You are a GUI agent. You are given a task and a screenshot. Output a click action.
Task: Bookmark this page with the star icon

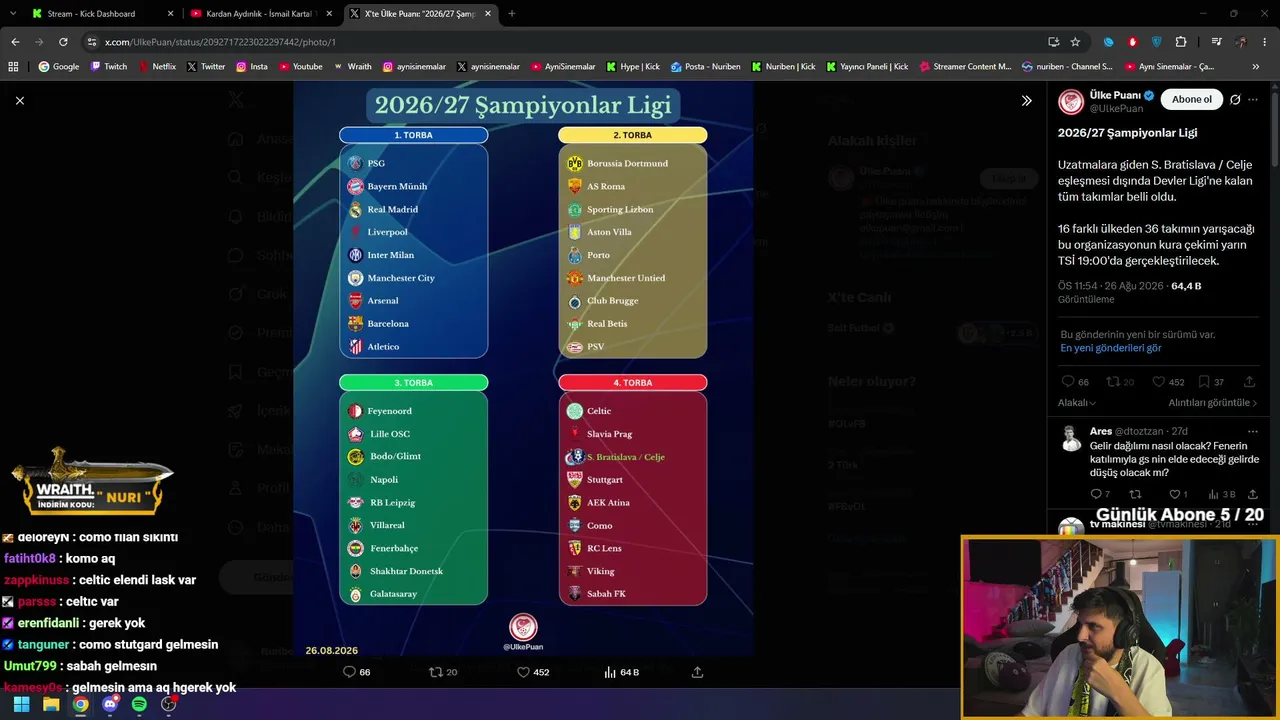[x=1075, y=42]
